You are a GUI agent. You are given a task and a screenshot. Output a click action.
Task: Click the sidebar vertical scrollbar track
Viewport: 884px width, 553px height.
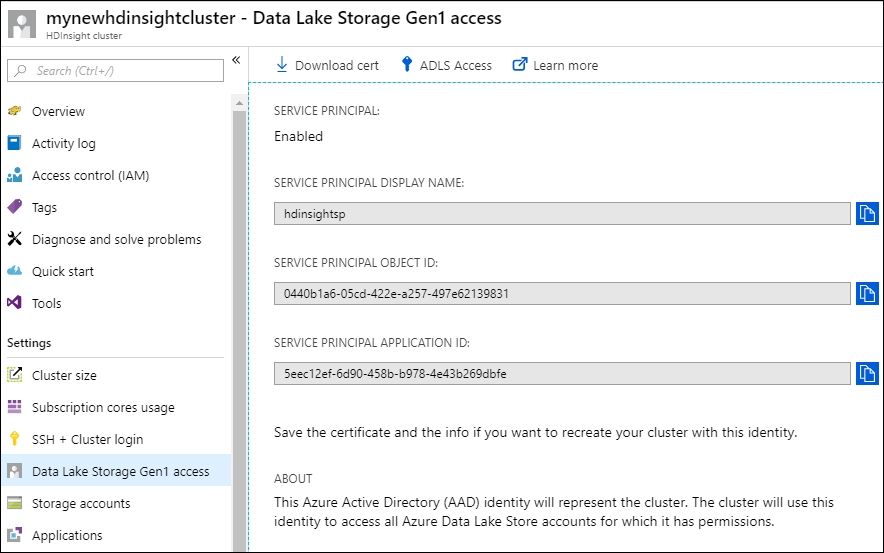coord(239,330)
